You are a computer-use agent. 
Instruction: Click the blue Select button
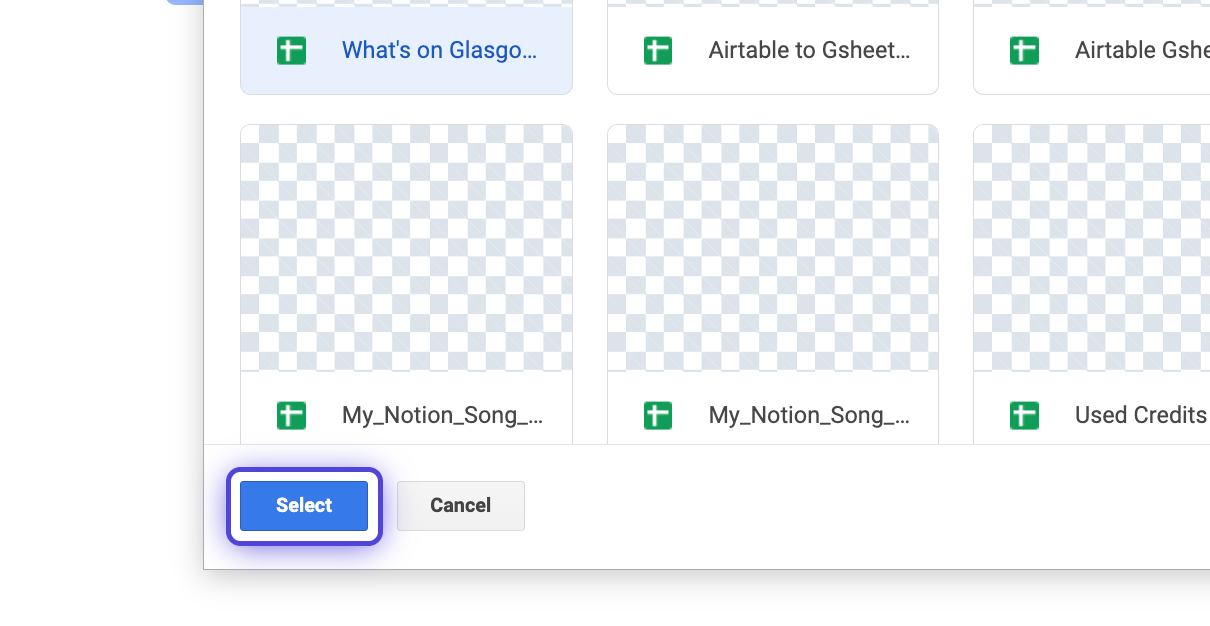coord(304,506)
